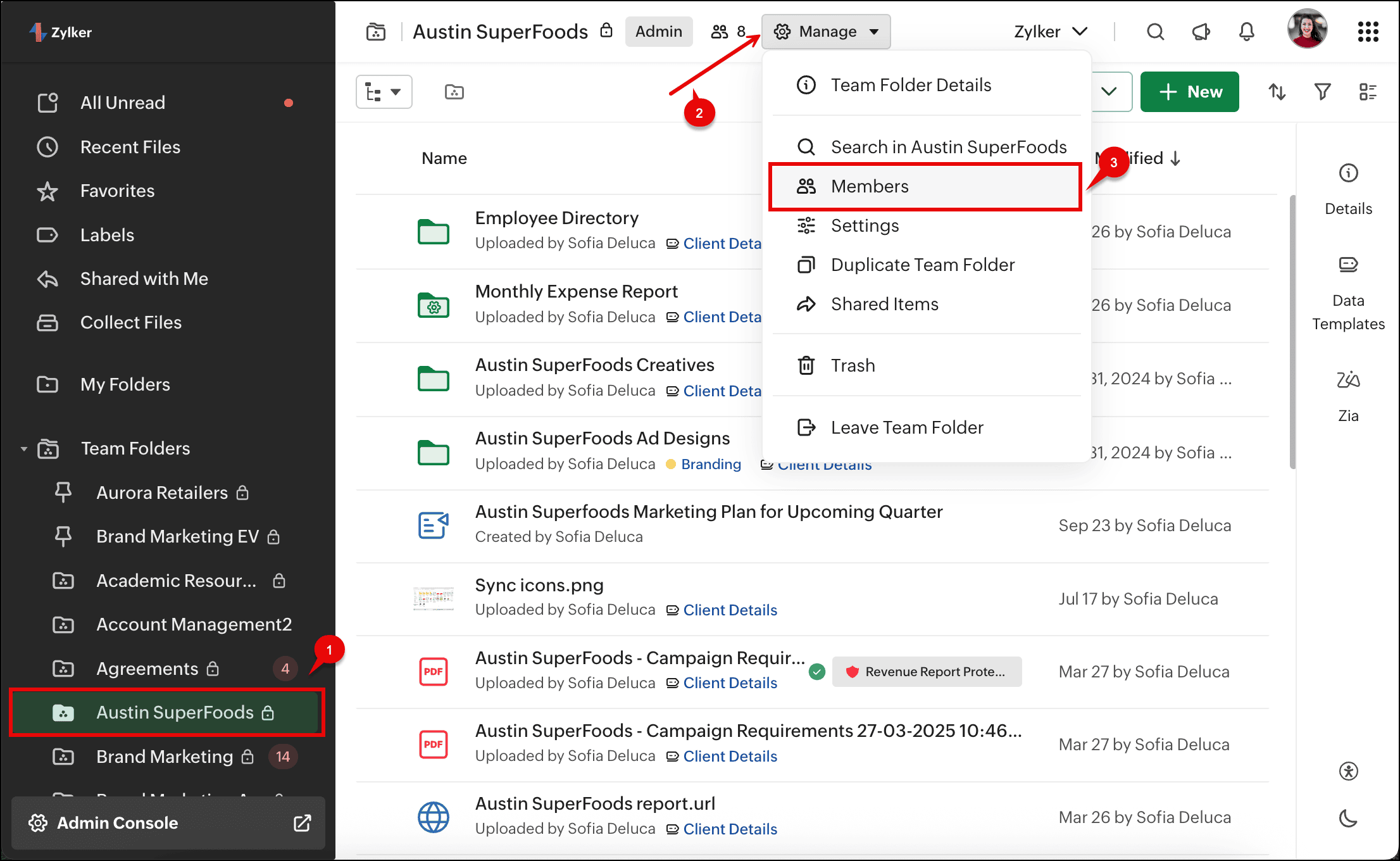Click the sort arrows icon

1277,92
